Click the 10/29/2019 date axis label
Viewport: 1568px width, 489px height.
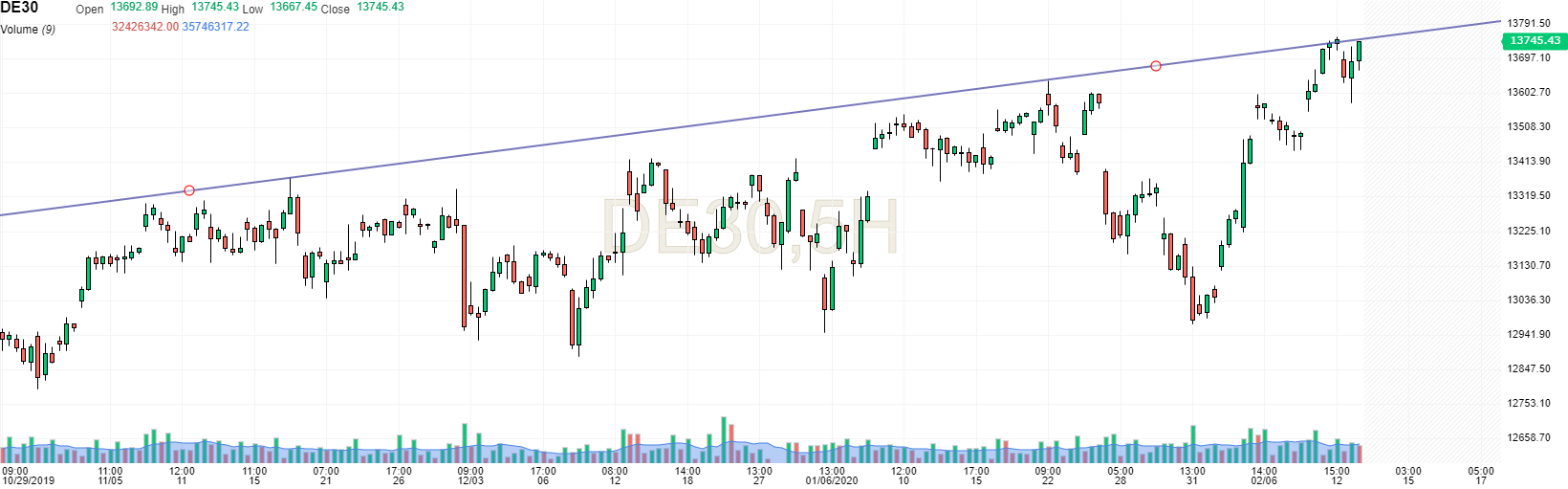(29, 480)
